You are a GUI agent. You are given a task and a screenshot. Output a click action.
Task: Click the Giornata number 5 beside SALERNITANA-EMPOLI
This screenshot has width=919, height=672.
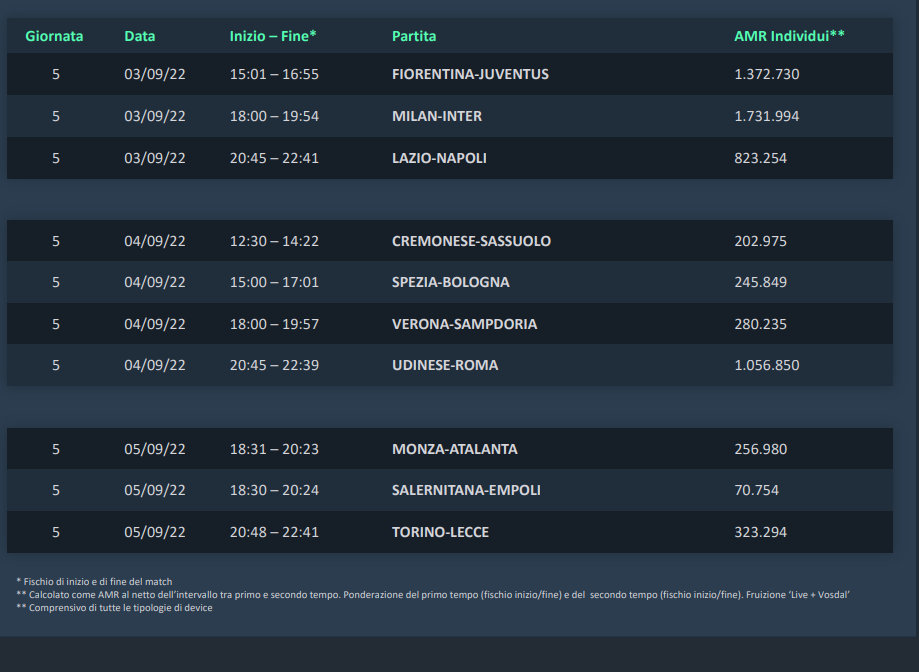click(56, 490)
